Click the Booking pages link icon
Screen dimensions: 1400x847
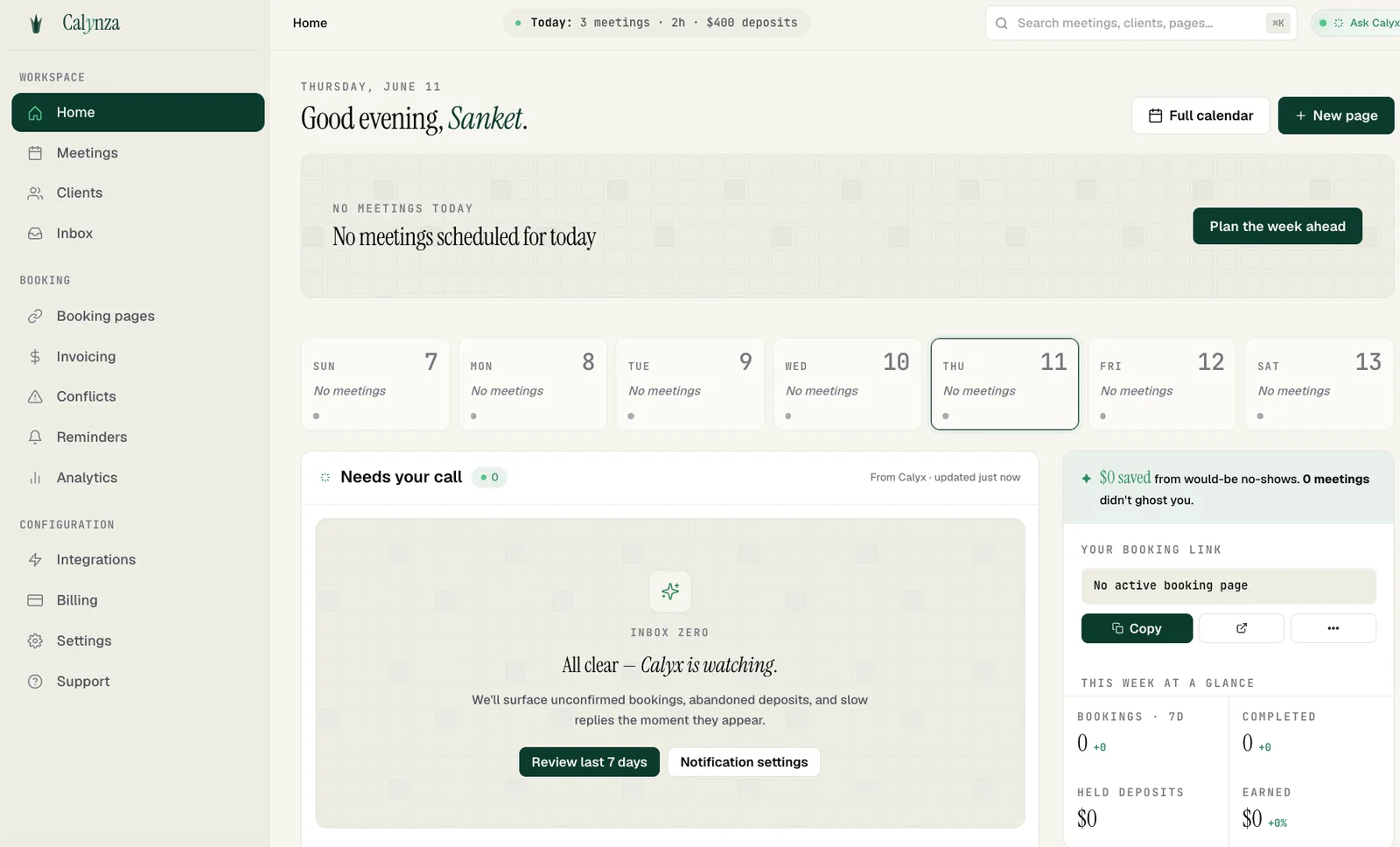[35, 316]
